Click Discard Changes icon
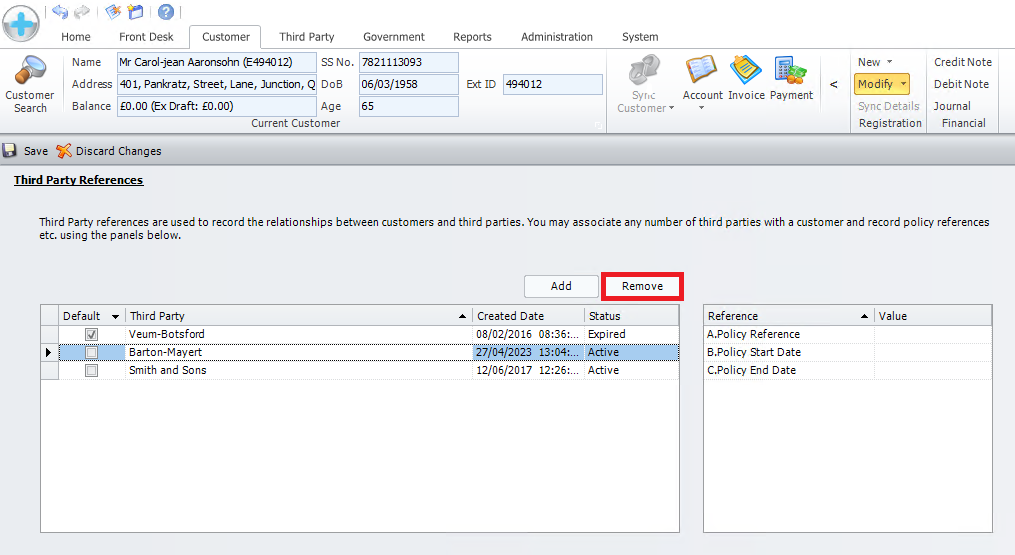The height and width of the screenshot is (555, 1015). 64,151
